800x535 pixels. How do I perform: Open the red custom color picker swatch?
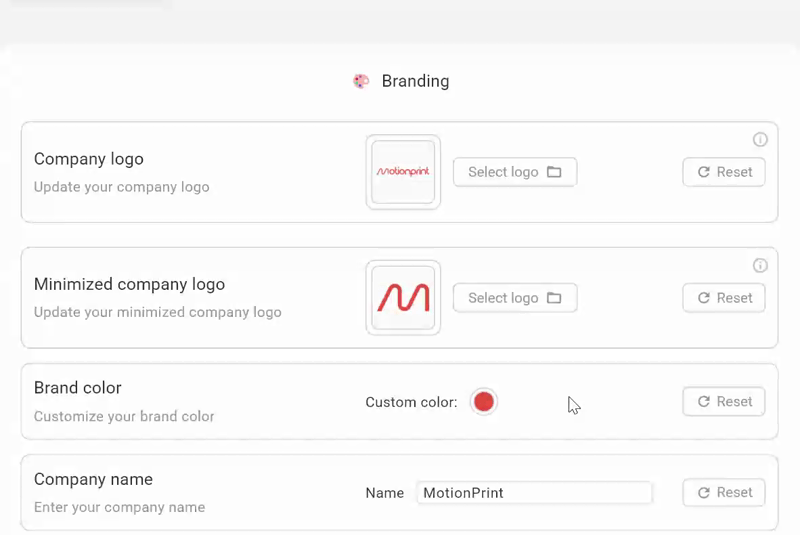tap(484, 402)
